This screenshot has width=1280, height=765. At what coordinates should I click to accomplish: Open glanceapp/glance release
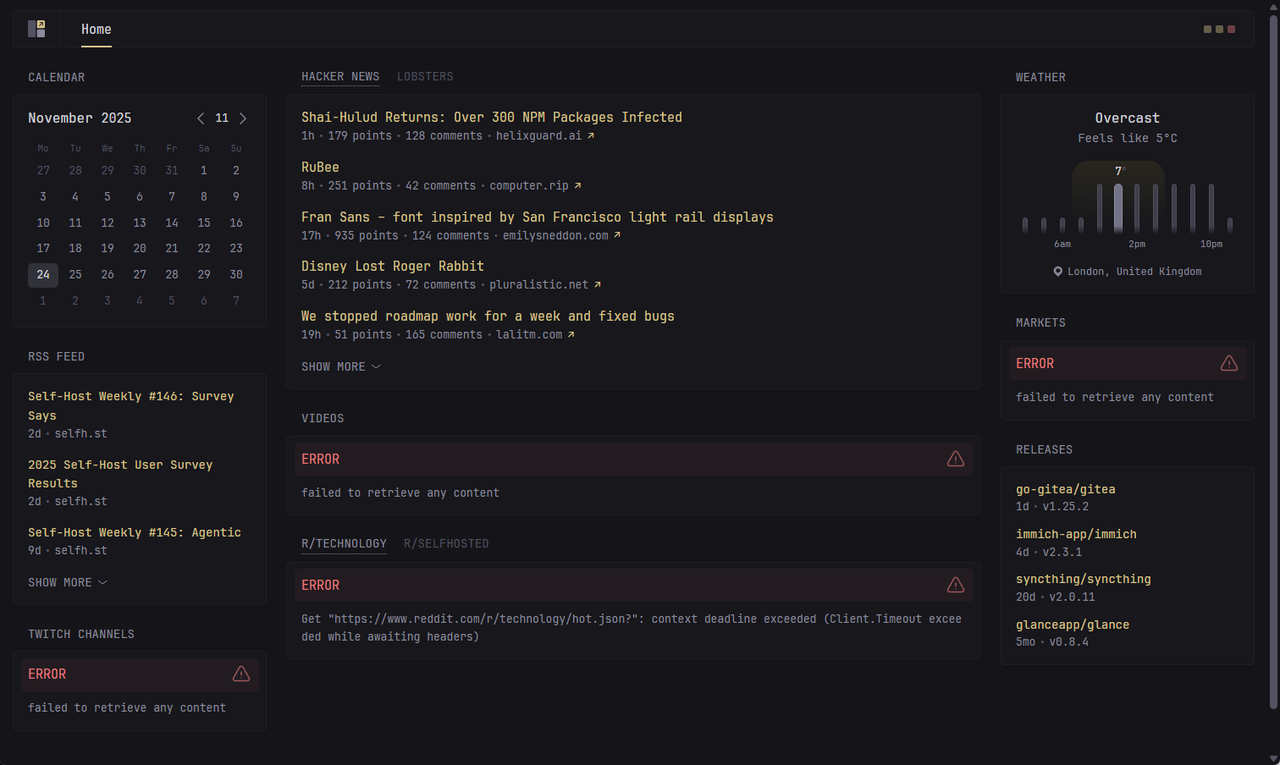tap(1072, 625)
